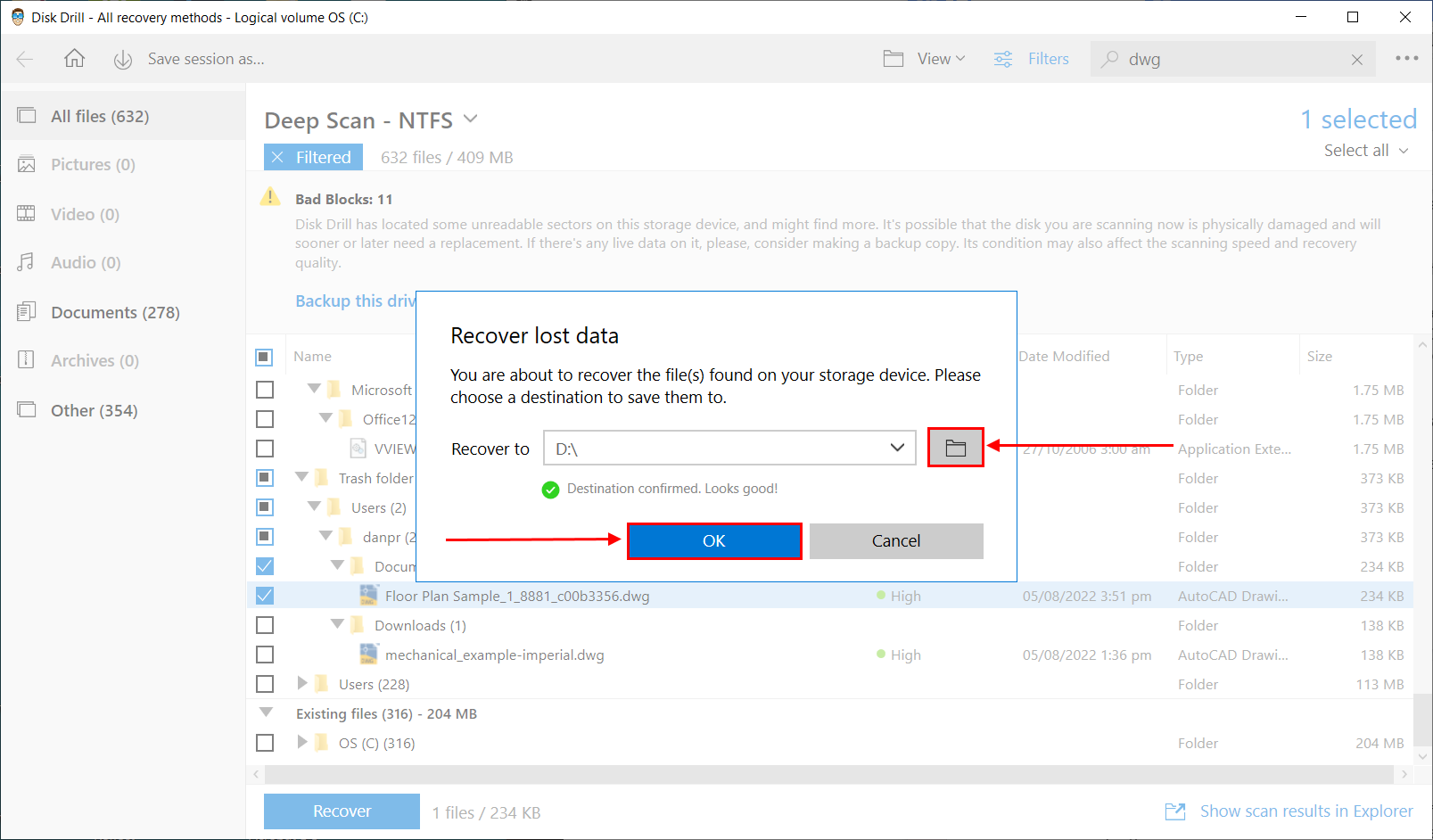Toggle the header select-all checkbox
The height and width of the screenshot is (840, 1433).
(264, 357)
